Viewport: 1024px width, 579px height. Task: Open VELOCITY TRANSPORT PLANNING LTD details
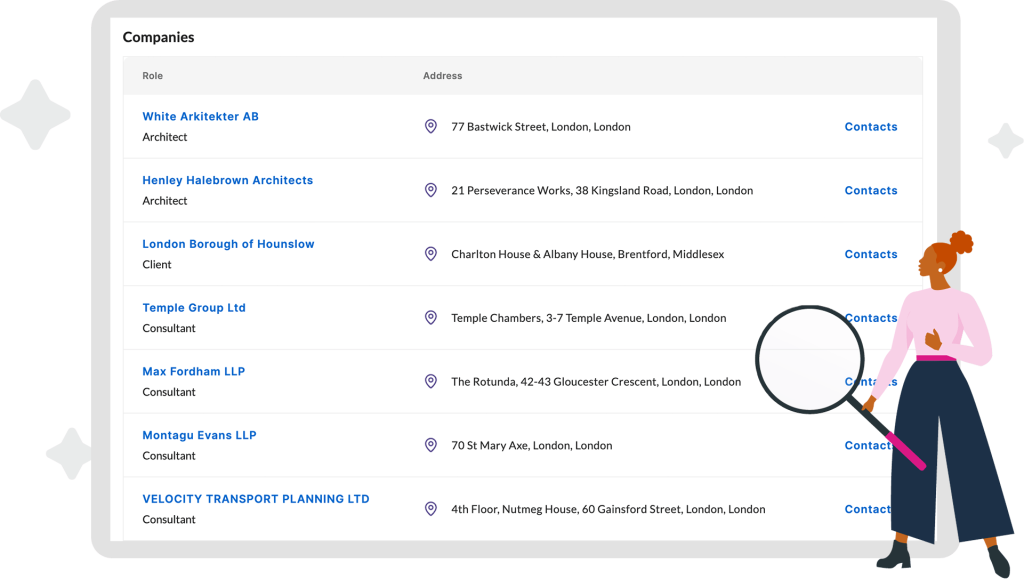point(255,499)
